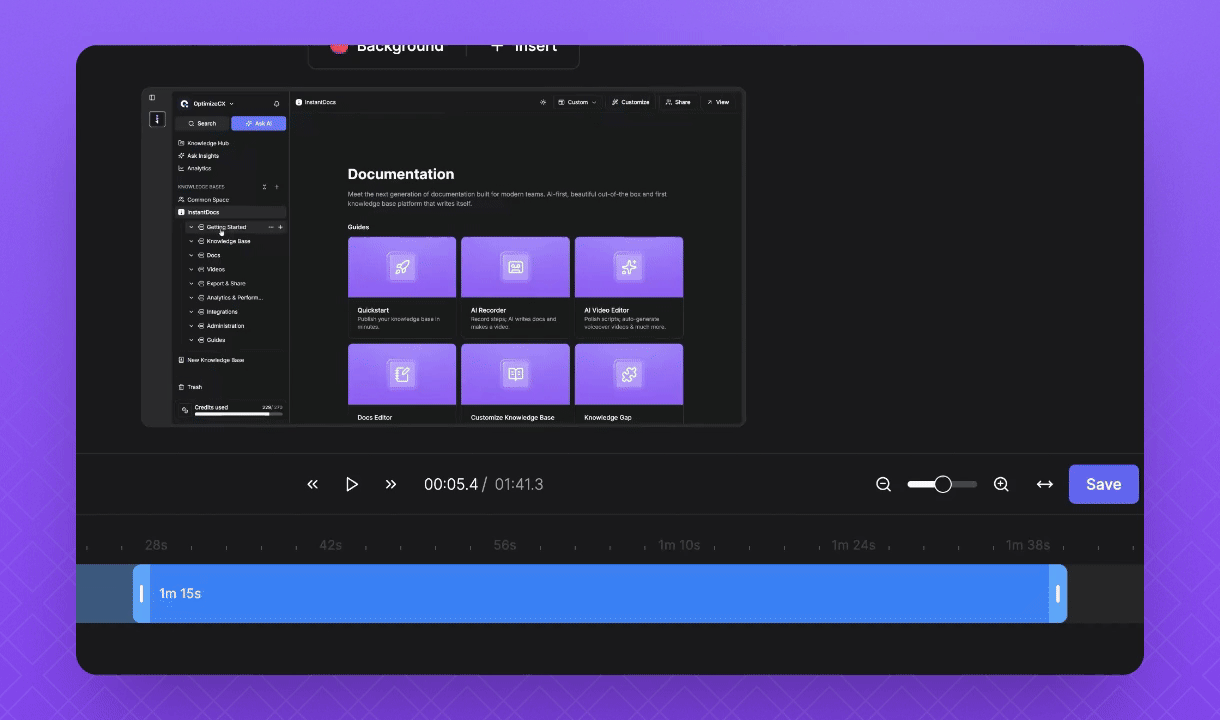Open the AI Recorder card

coord(515,287)
